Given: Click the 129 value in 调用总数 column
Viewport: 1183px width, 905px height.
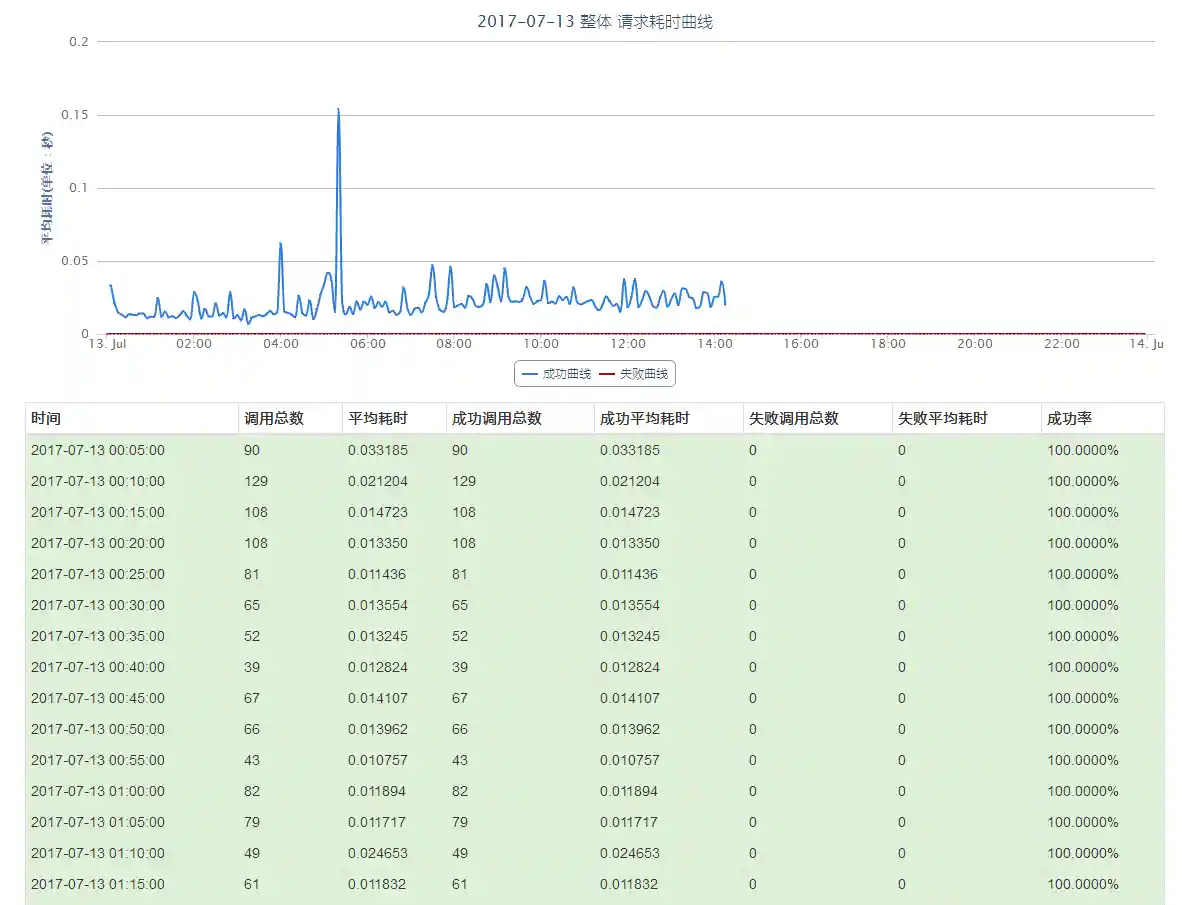Looking at the screenshot, I should [x=257, y=481].
